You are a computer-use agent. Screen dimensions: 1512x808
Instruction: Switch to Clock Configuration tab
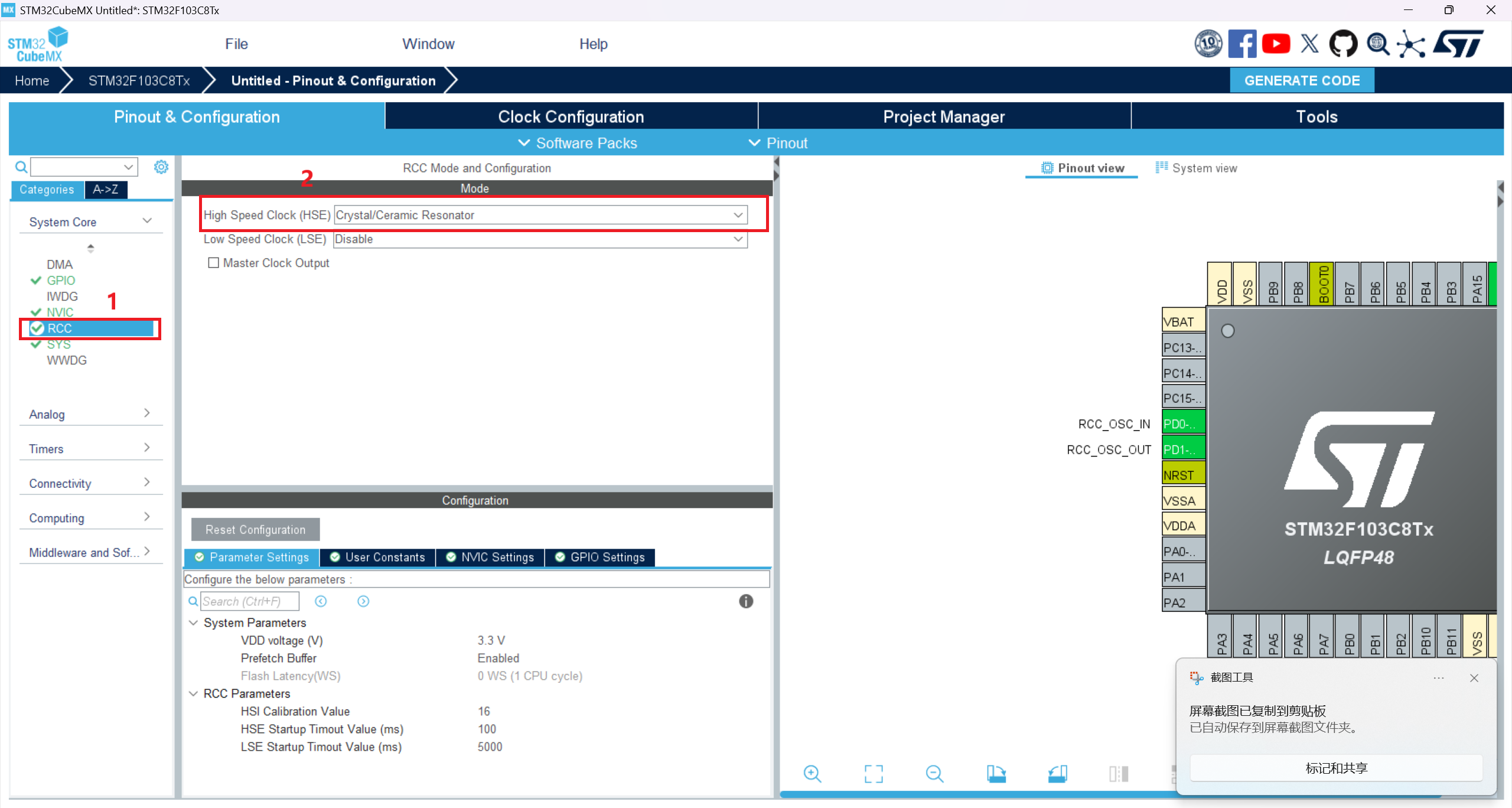point(571,117)
